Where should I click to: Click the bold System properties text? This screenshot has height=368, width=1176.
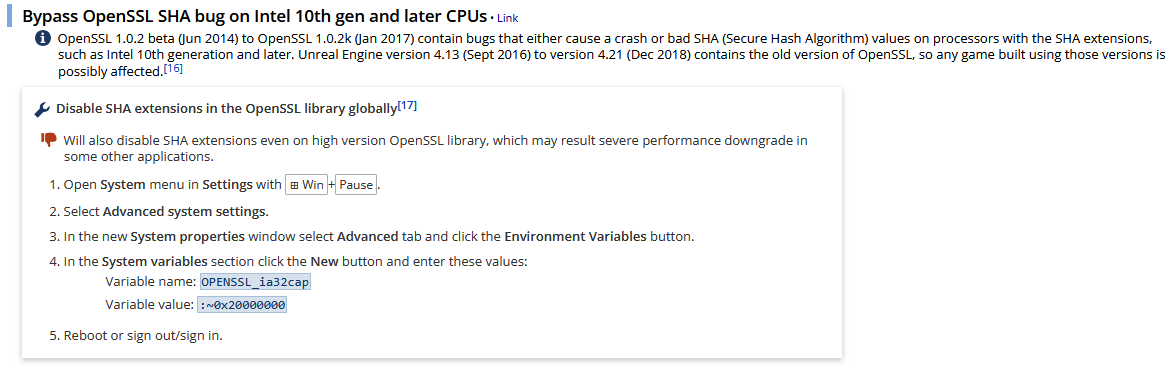tap(188, 236)
